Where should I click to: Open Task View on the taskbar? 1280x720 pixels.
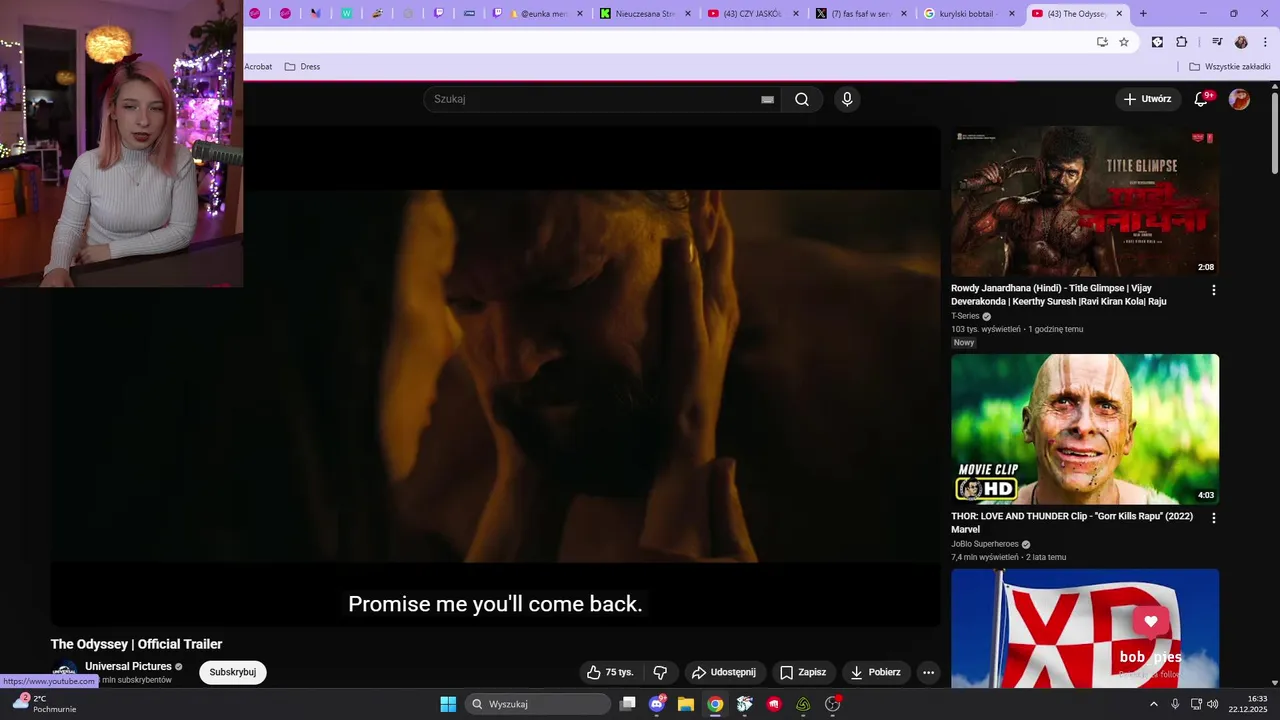point(627,704)
